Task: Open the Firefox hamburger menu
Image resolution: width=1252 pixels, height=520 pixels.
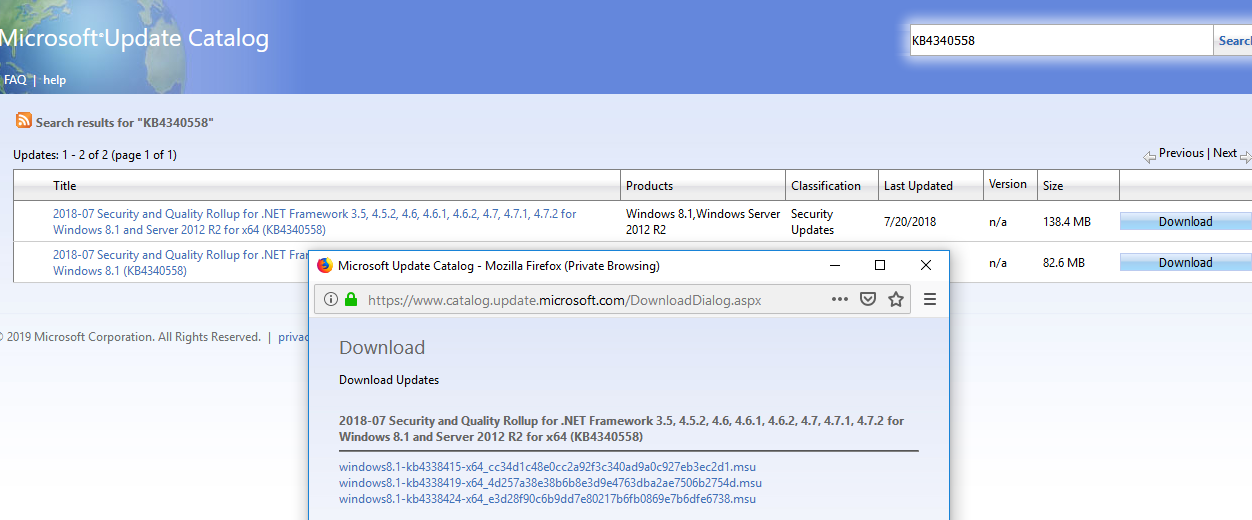Action: 930,300
